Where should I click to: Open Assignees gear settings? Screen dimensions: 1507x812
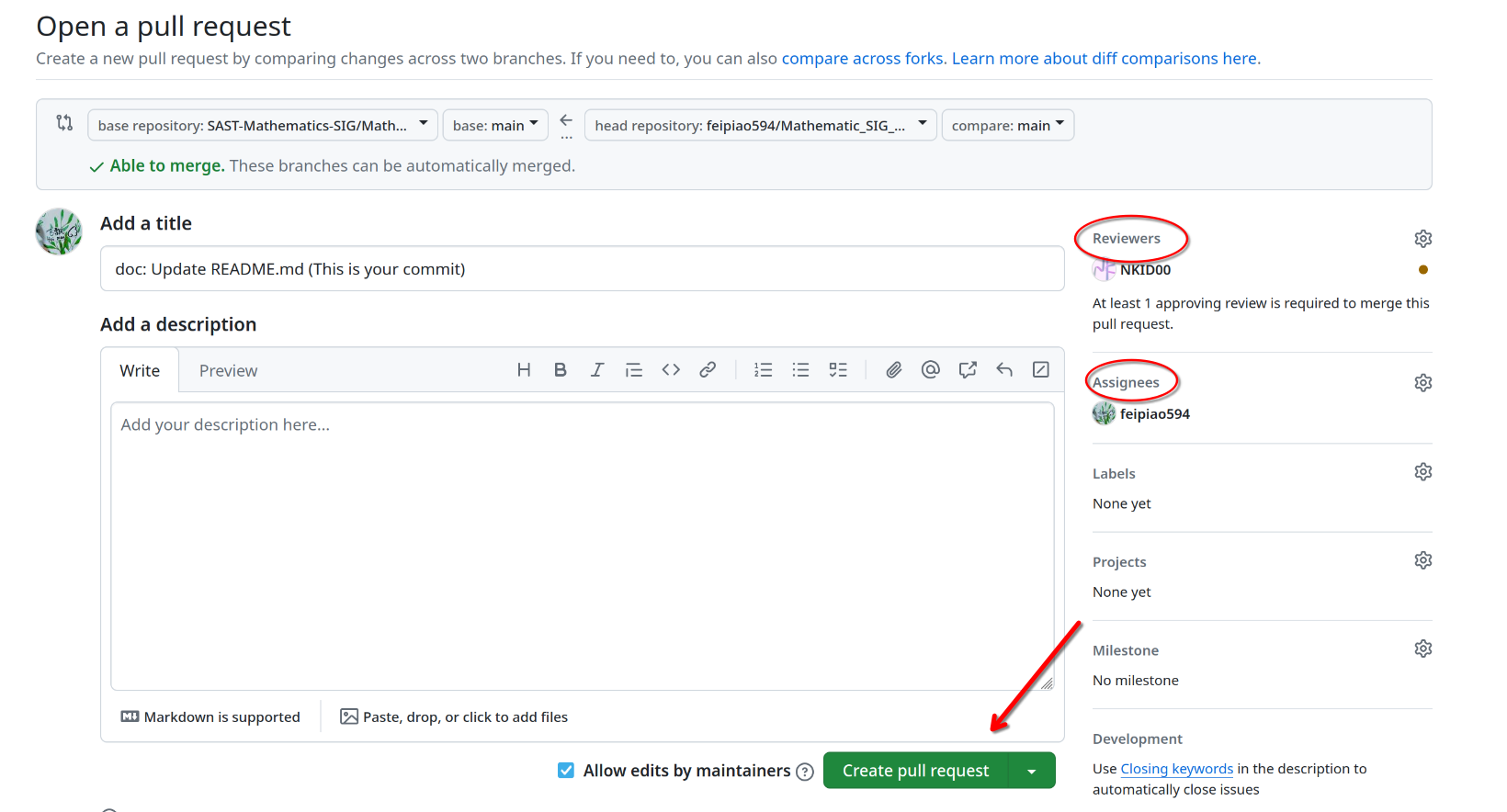1423,383
